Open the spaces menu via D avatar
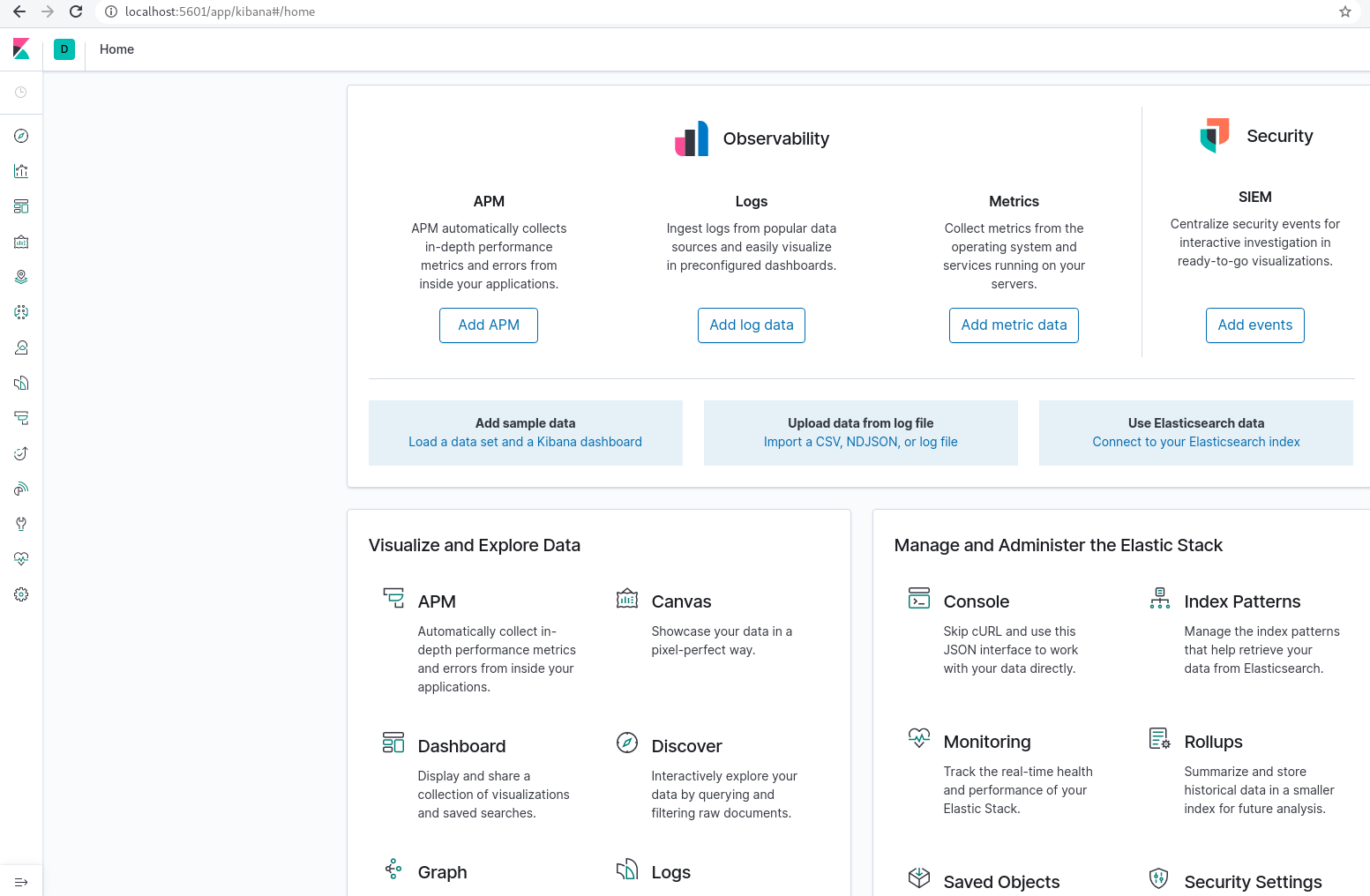The height and width of the screenshot is (896, 1370). point(64,49)
